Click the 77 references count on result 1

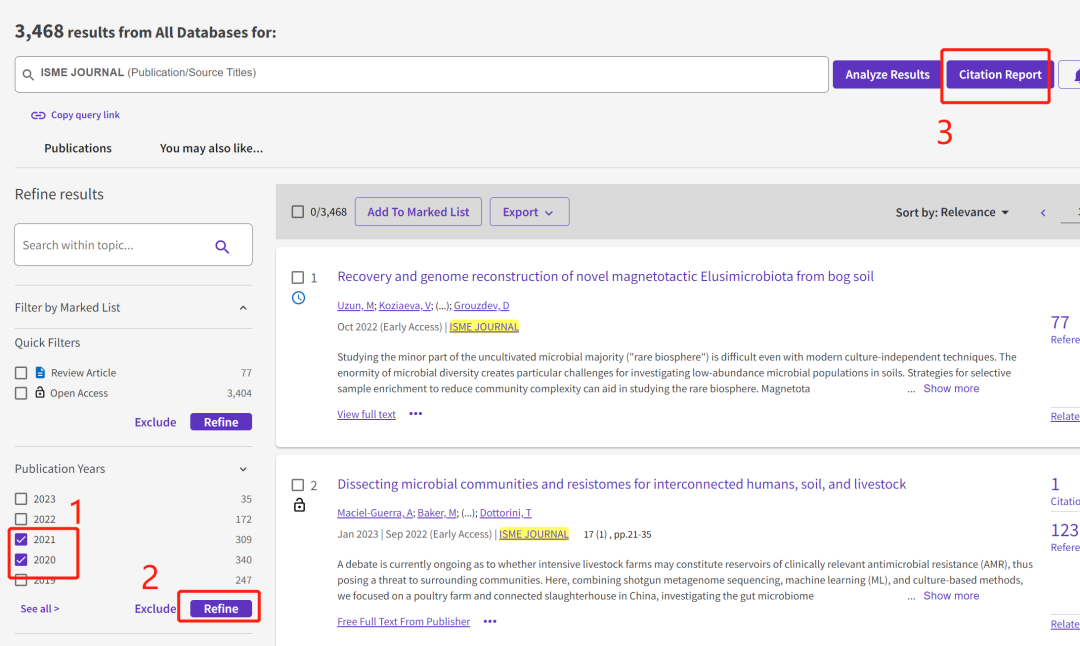pyautogui.click(x=1060, y=322)
